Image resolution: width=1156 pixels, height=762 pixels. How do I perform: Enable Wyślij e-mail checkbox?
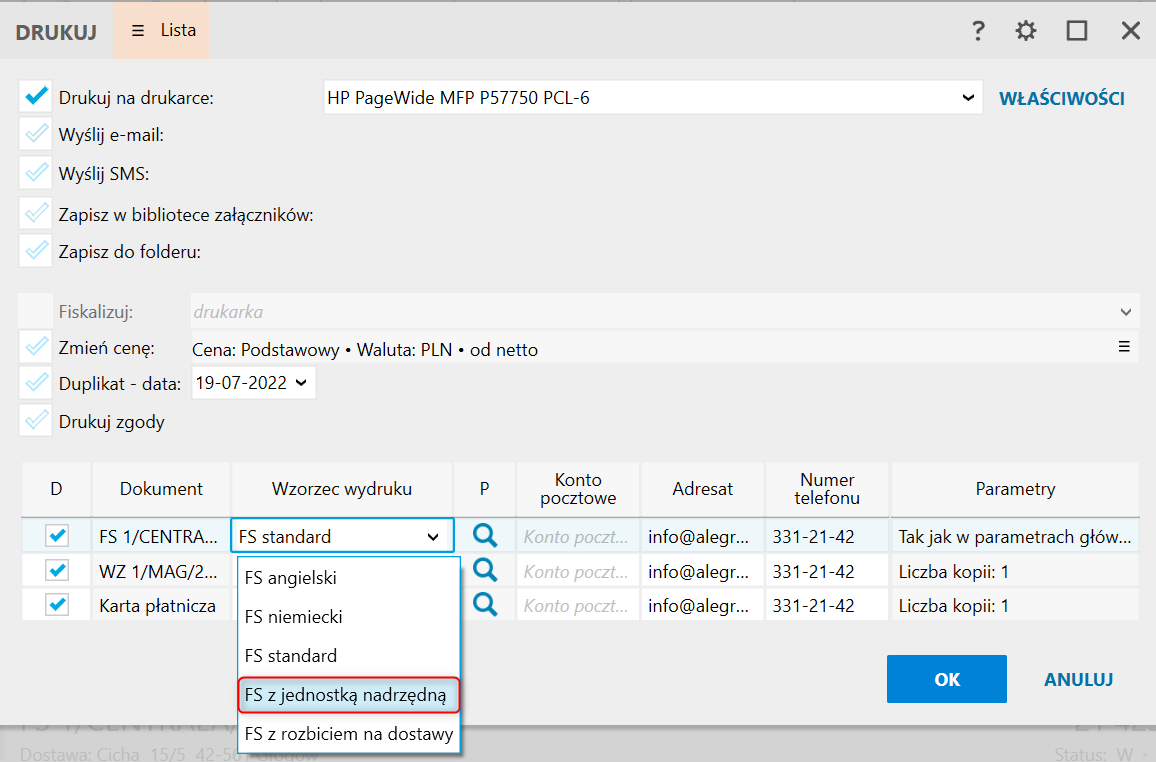[35, 134]
